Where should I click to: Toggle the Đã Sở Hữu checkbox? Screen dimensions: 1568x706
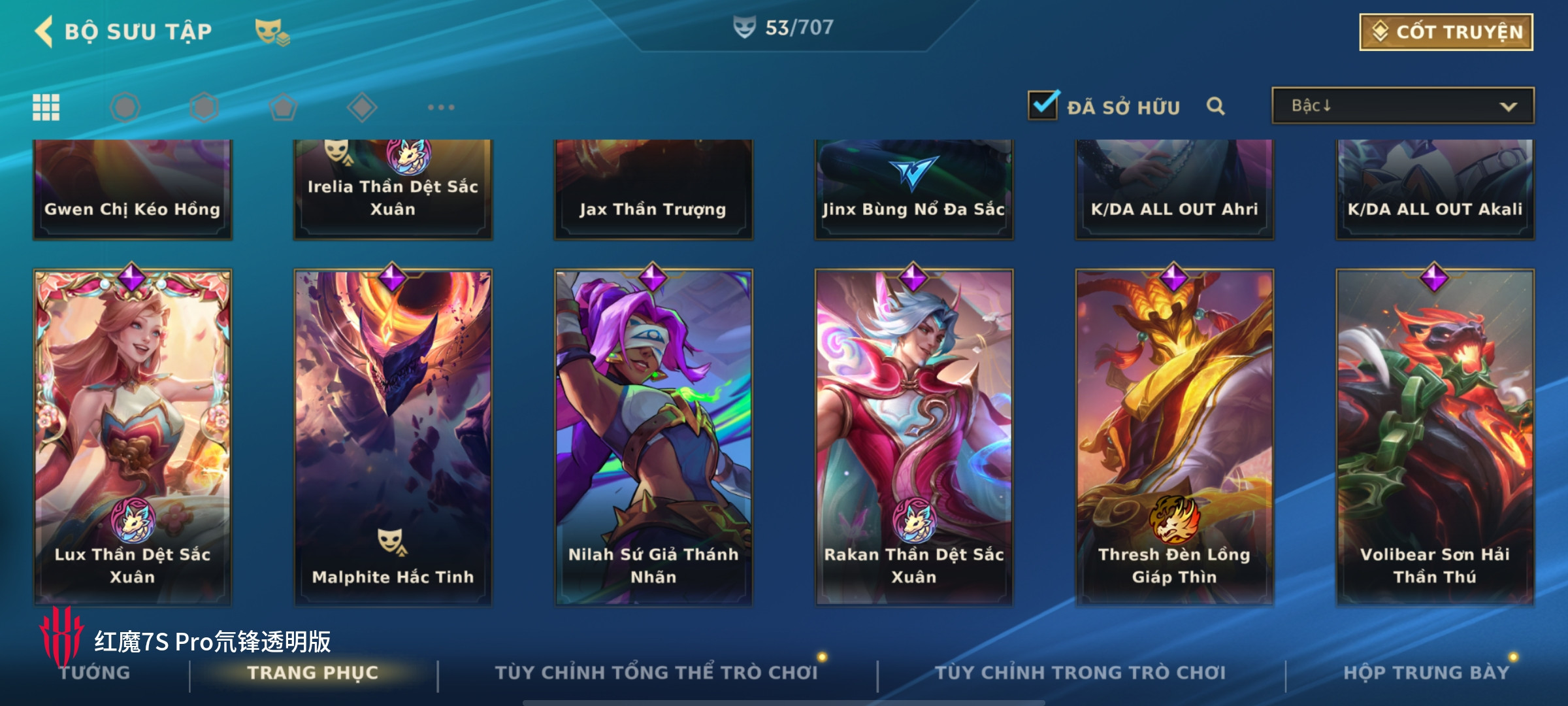pyautogui.click(x=1043, y=105)
